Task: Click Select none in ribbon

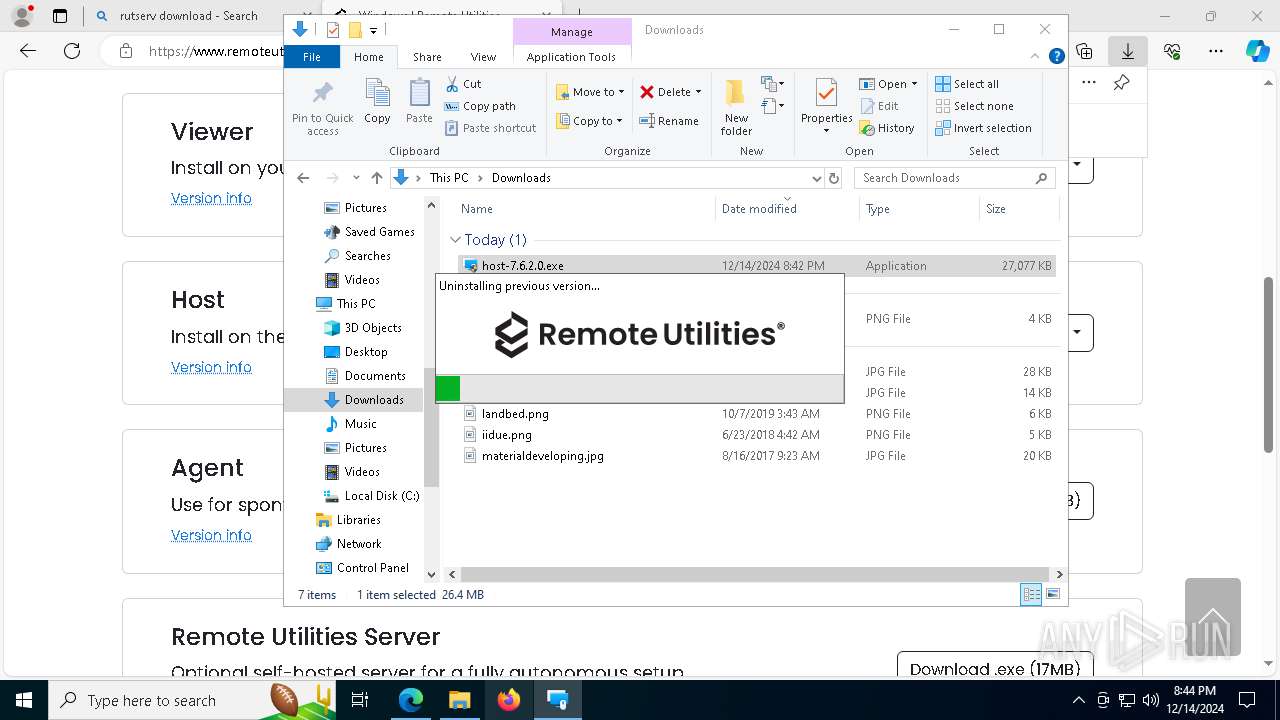Action: pyautogui.click(x=974, y=106)
